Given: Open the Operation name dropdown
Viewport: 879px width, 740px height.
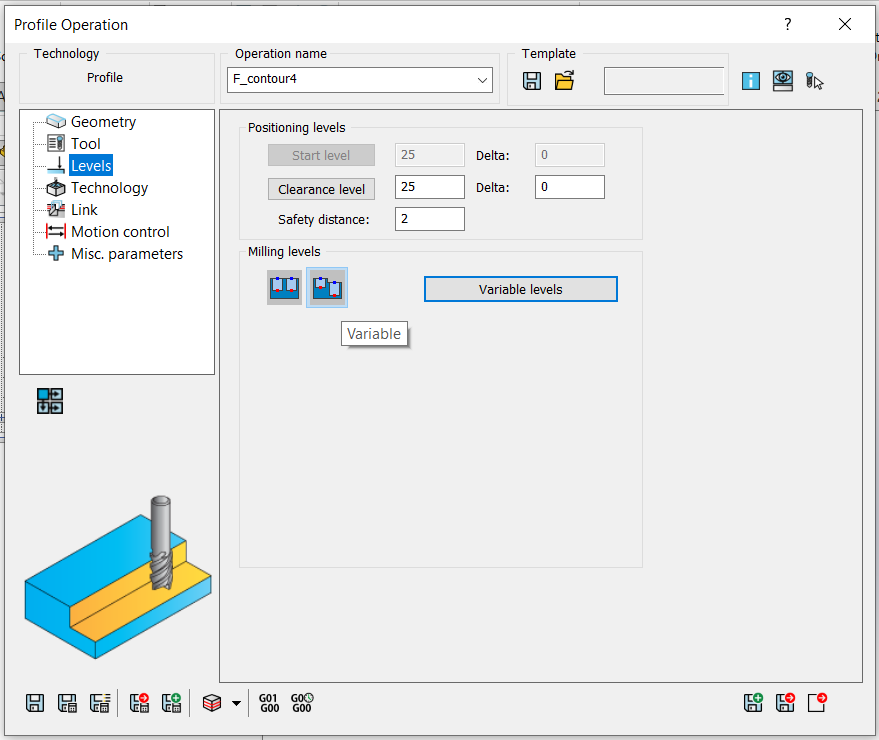Looking at the screenshot, I should (x=483, y=80).
